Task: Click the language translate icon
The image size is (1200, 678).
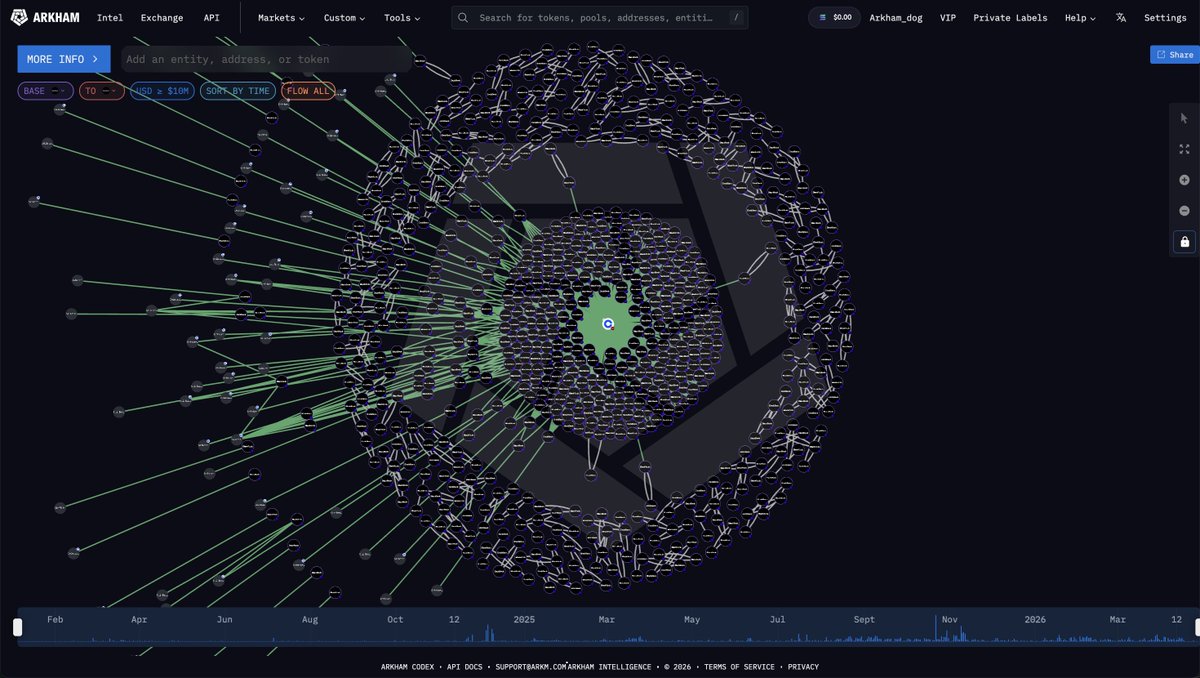Action: [1121, 18]
